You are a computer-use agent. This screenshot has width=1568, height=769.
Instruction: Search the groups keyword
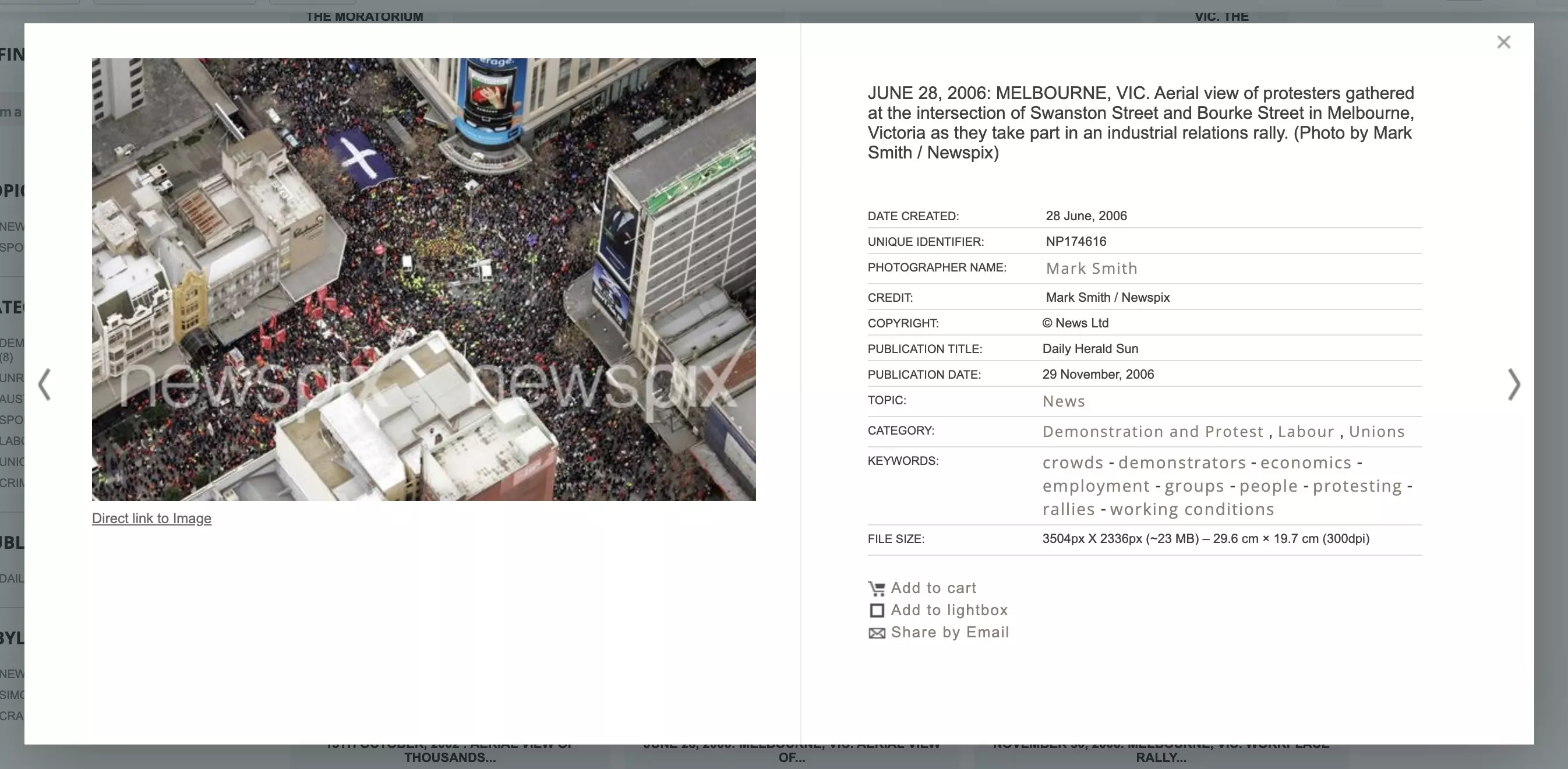coord(1194,486)
